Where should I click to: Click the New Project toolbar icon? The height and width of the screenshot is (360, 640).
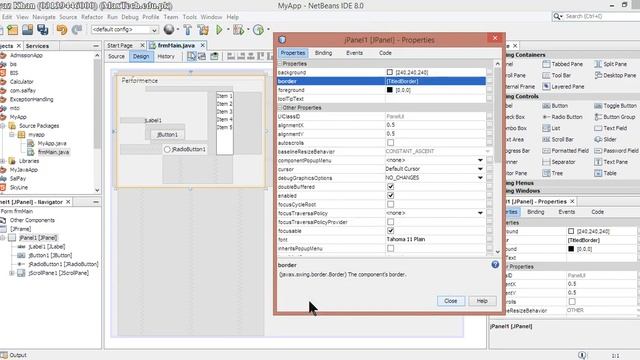pos(12,30)
